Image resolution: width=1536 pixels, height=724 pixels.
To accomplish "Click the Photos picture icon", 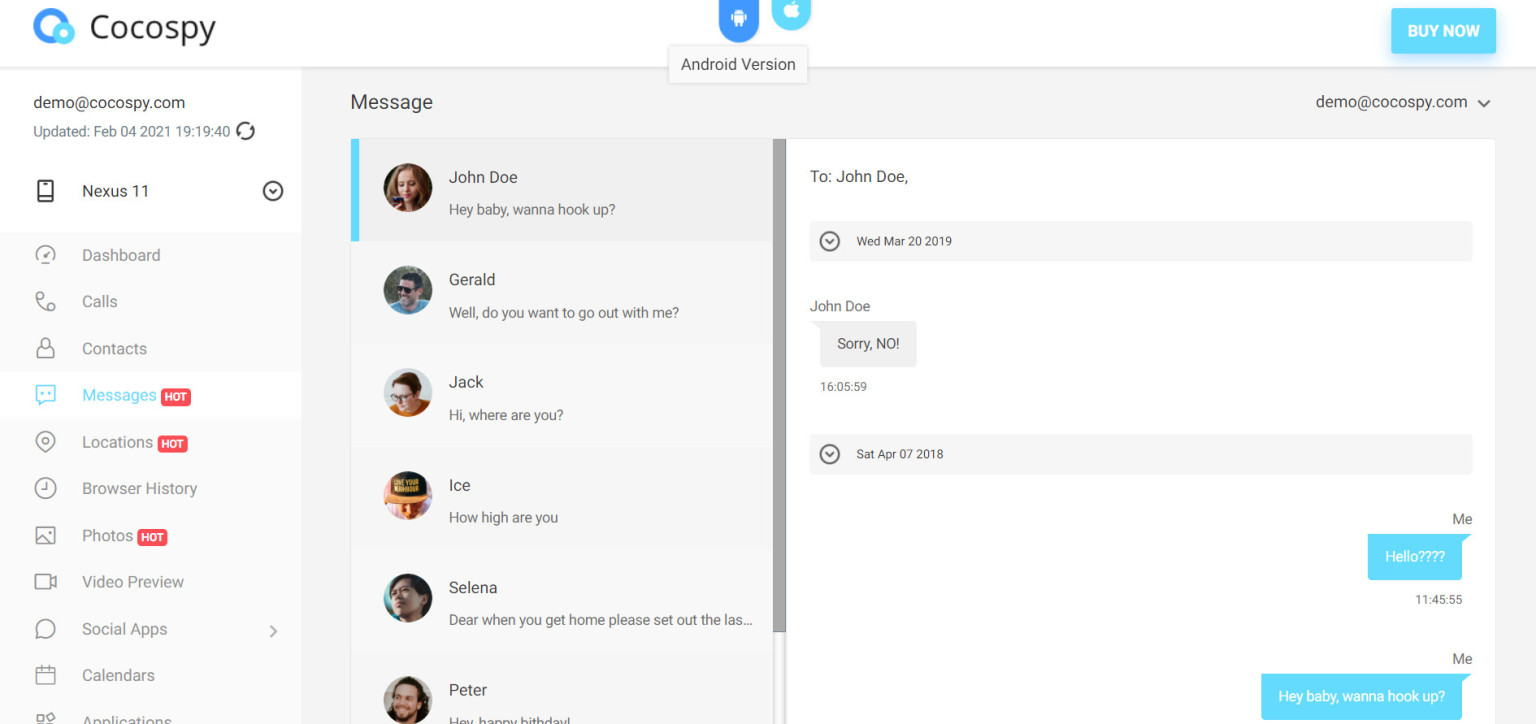I will coord(45,535).
